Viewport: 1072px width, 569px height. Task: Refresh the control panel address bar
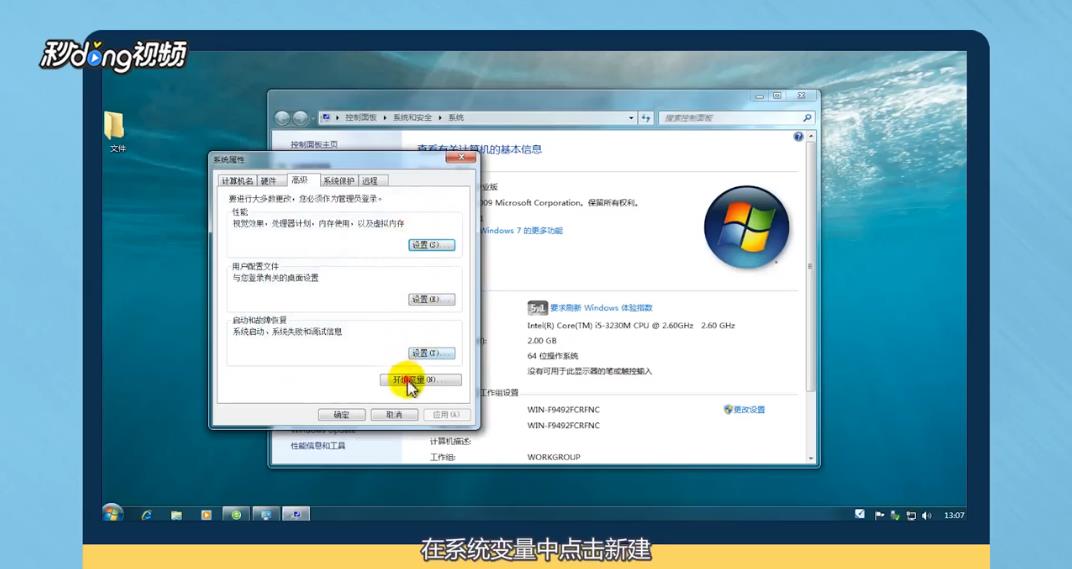[x=646, y=118]
